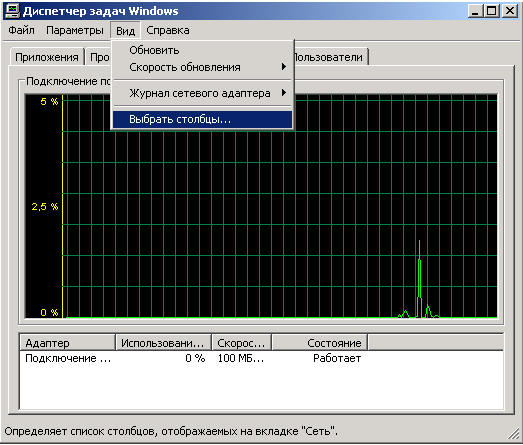Image resolution: width=523 pixels, height=445 pixels.
Task: Click the 2,5 % graph axis label
Action: (45, 206)
